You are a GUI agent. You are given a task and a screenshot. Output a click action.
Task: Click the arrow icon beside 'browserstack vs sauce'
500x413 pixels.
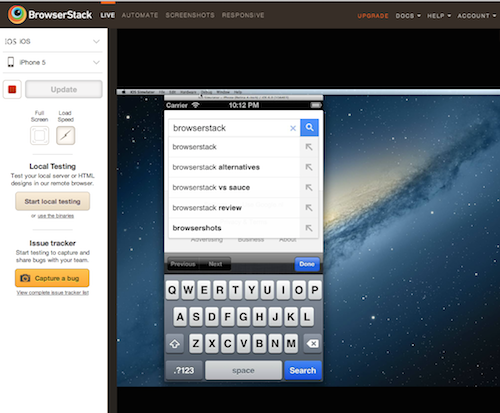pyautogui.click(x=309, y=187)
